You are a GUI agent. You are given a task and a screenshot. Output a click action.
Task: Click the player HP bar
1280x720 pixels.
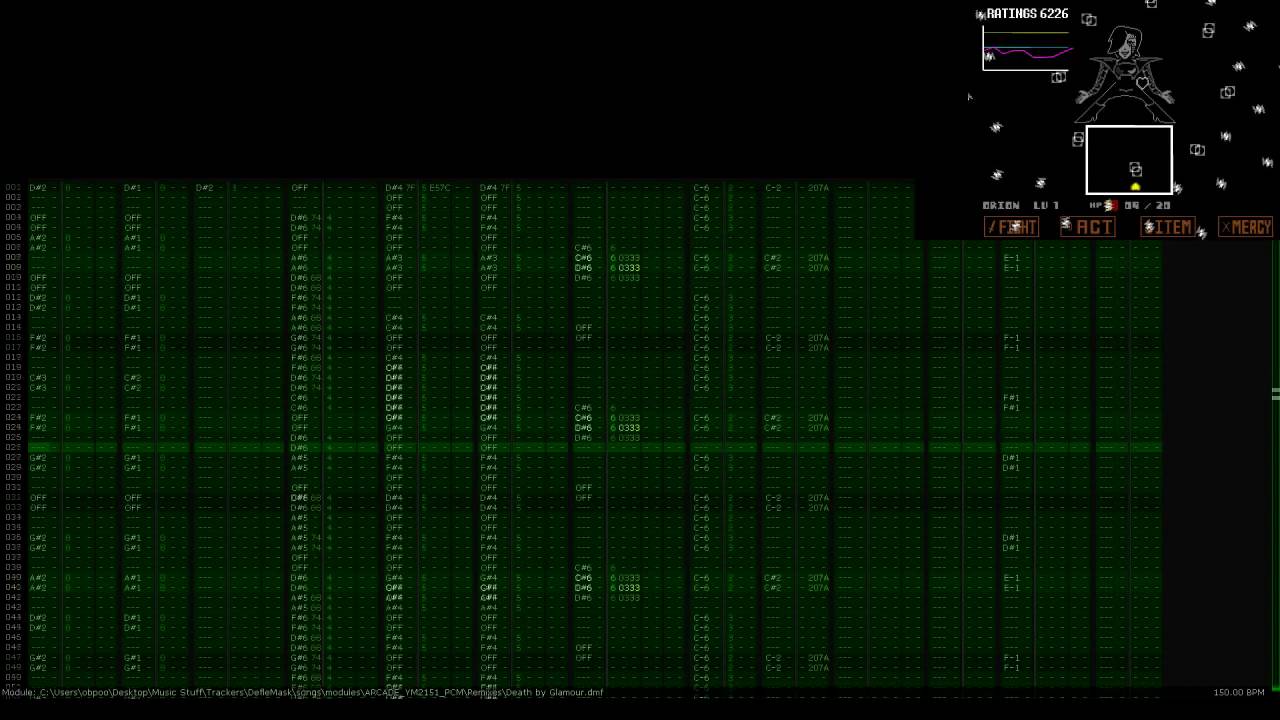tap(1109, 205)
